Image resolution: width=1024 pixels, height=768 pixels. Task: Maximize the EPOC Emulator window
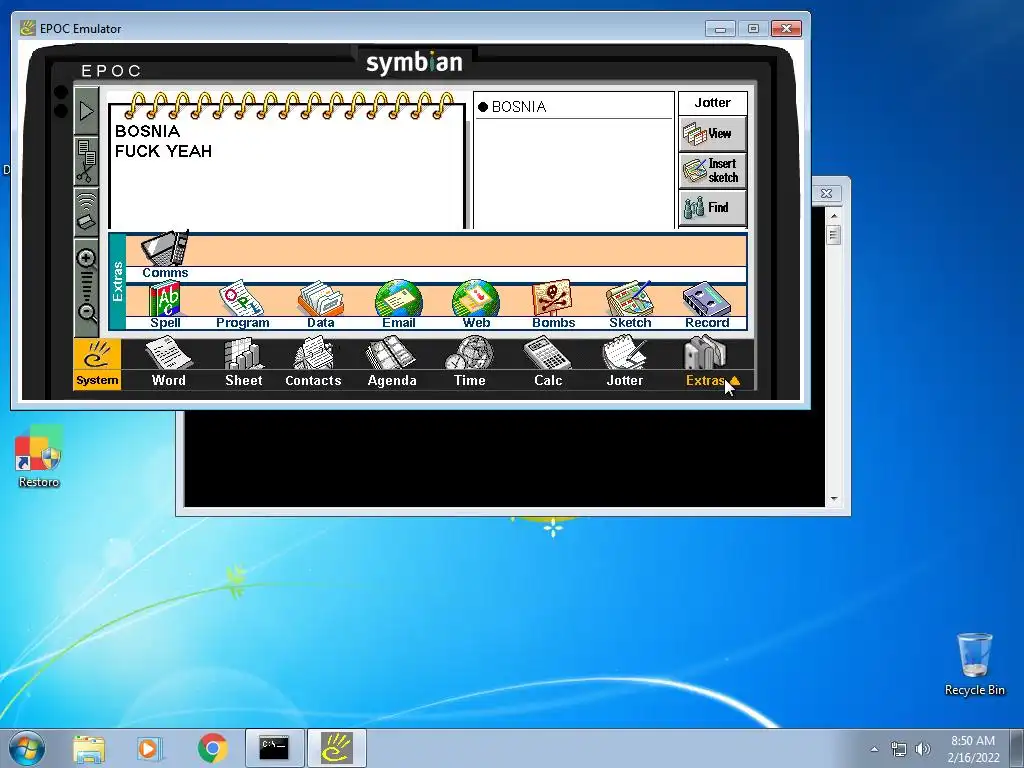753,29
